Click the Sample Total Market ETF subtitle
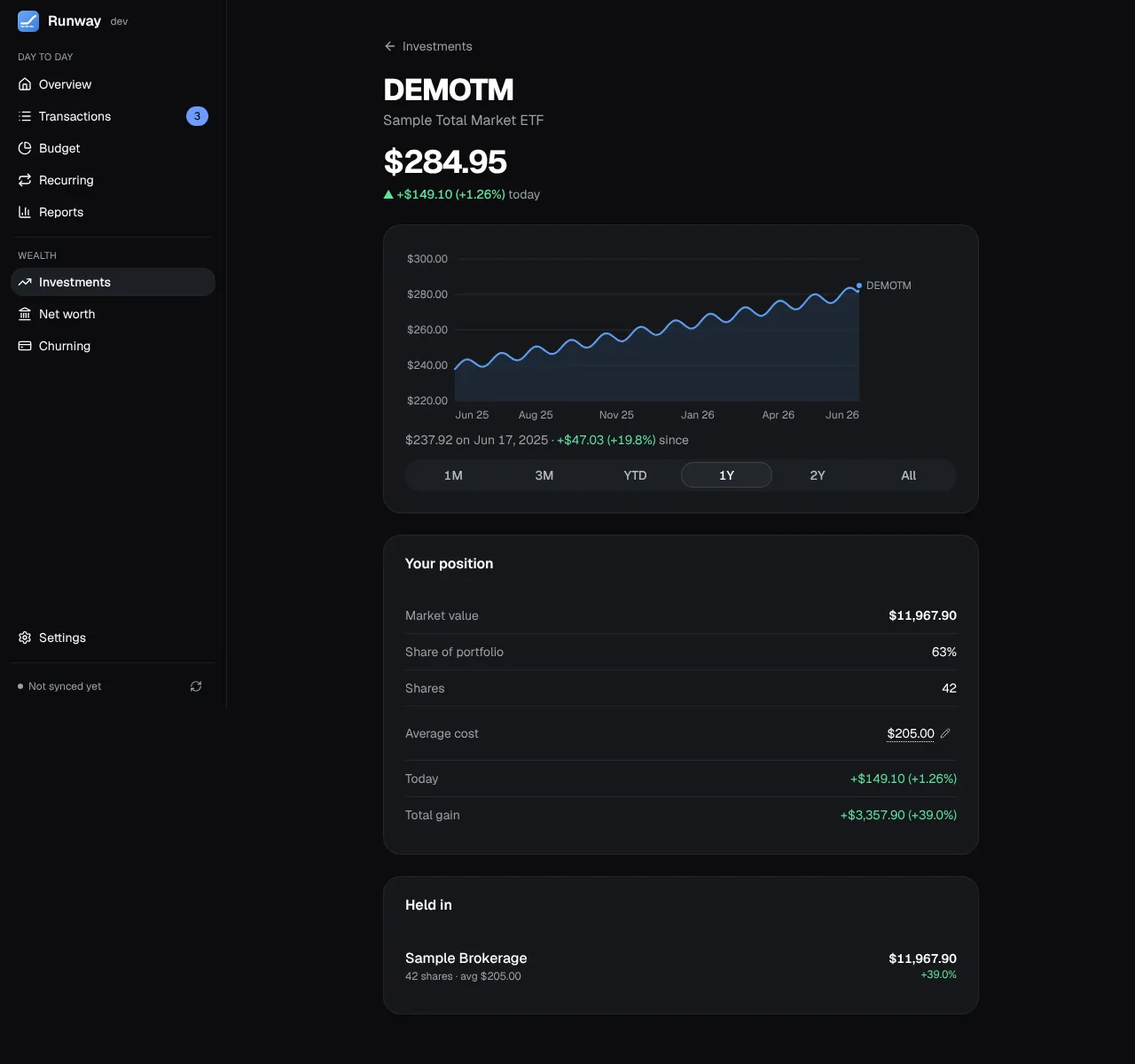The height and width of the screenshot is (1064, 1135). (463, 120)
